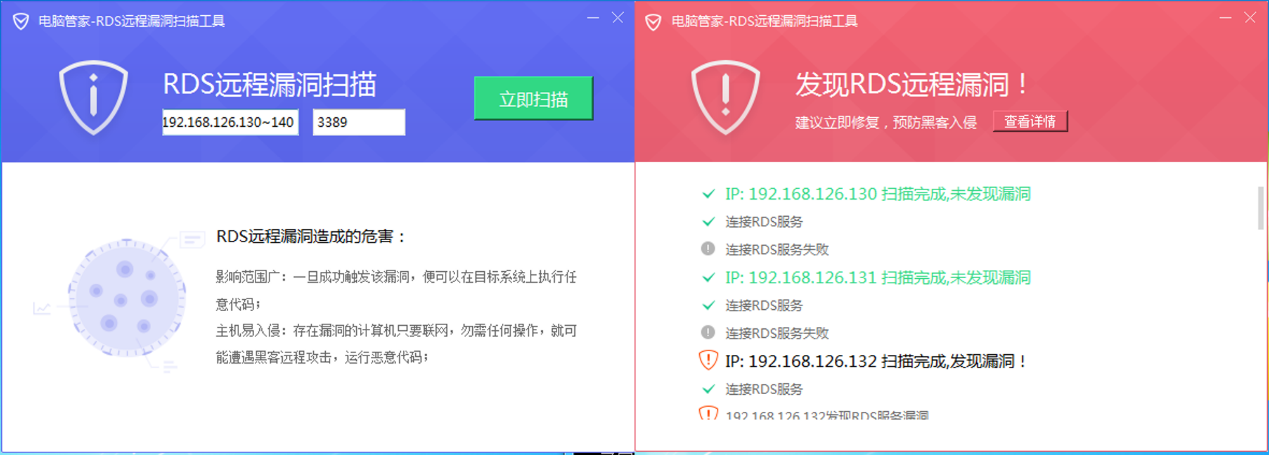Viewport: 1269px width, 455px height.
Task: Click the results list scrollbar thumb
Action: tap(1260, 208)
